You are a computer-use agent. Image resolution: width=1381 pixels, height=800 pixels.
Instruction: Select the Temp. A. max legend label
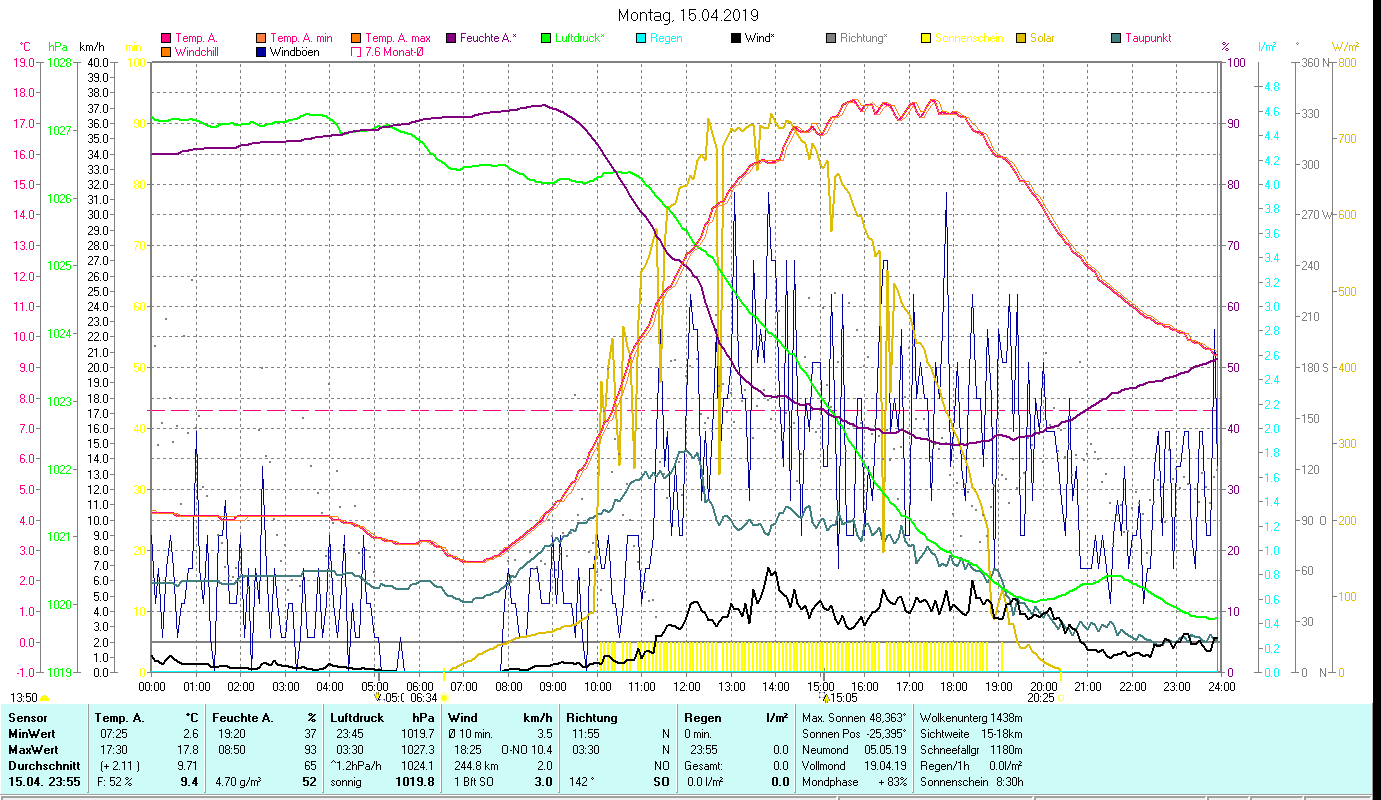(x=398, y=39)
